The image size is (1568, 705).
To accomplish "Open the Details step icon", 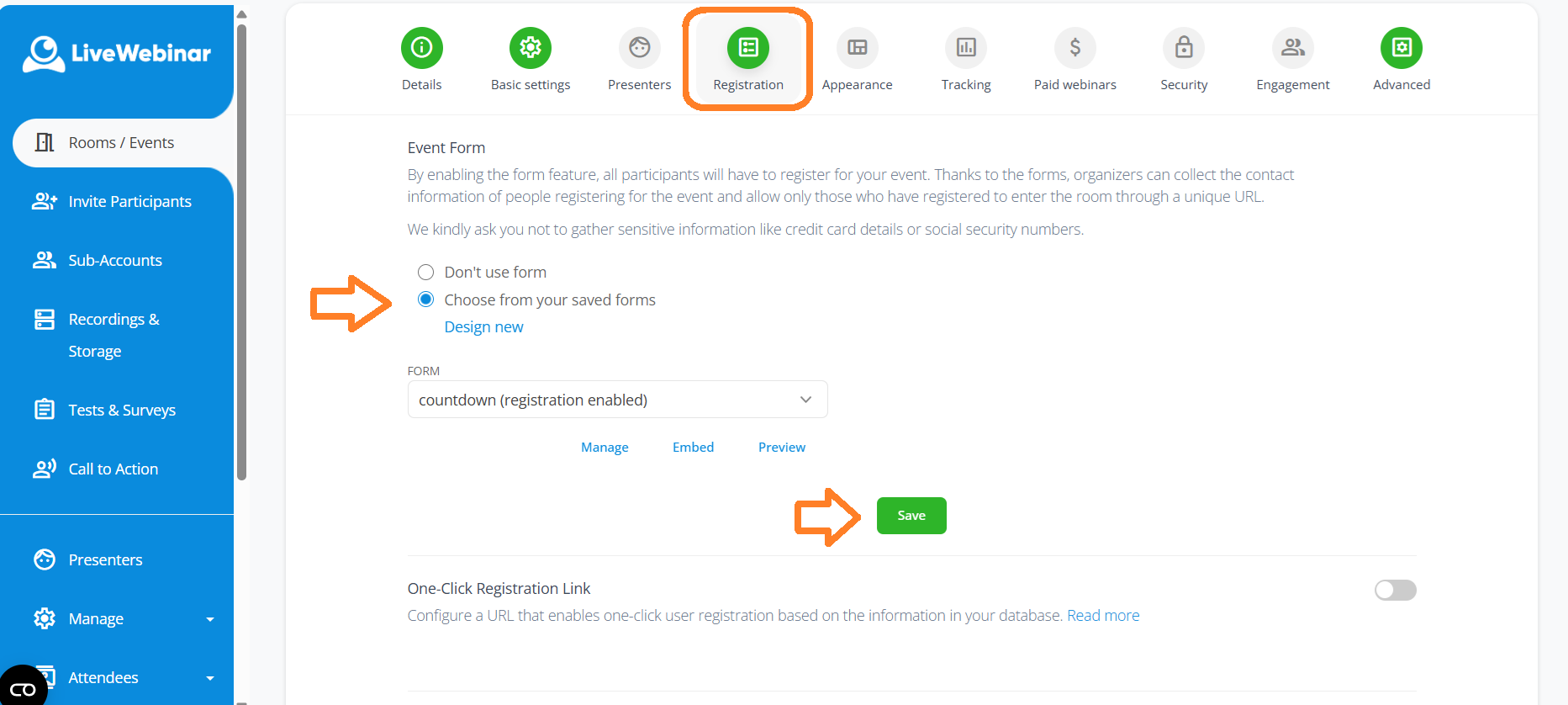I will [x=421, y=48].
